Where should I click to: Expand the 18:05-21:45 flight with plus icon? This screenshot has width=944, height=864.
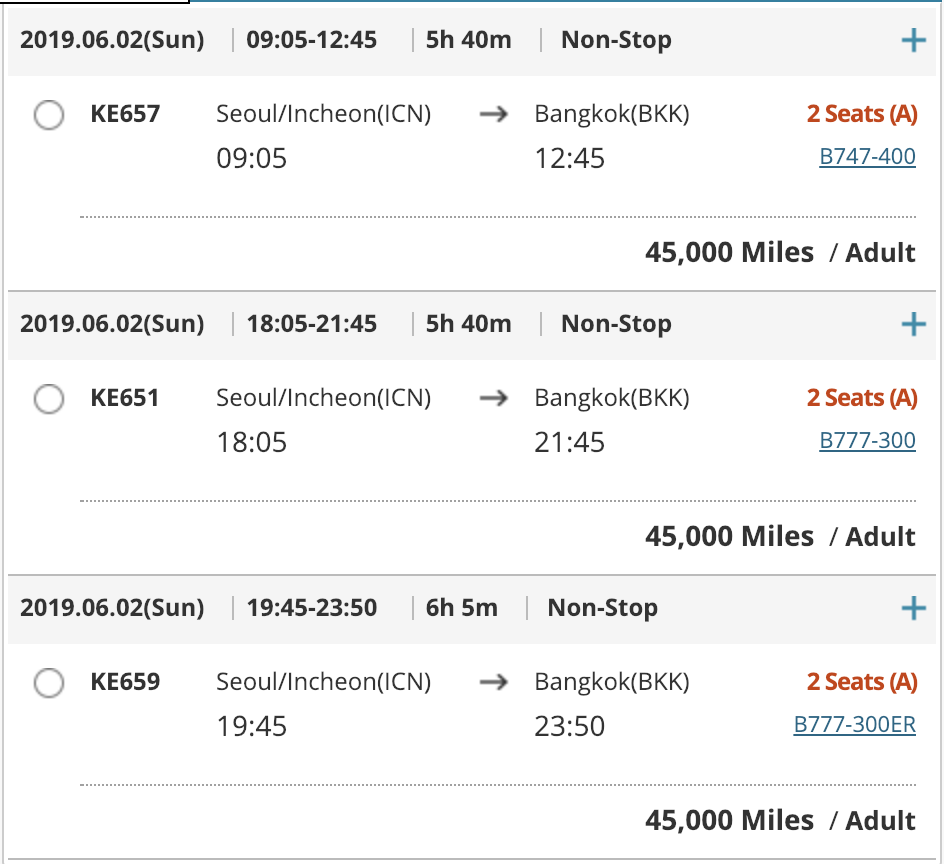[913, 324]
